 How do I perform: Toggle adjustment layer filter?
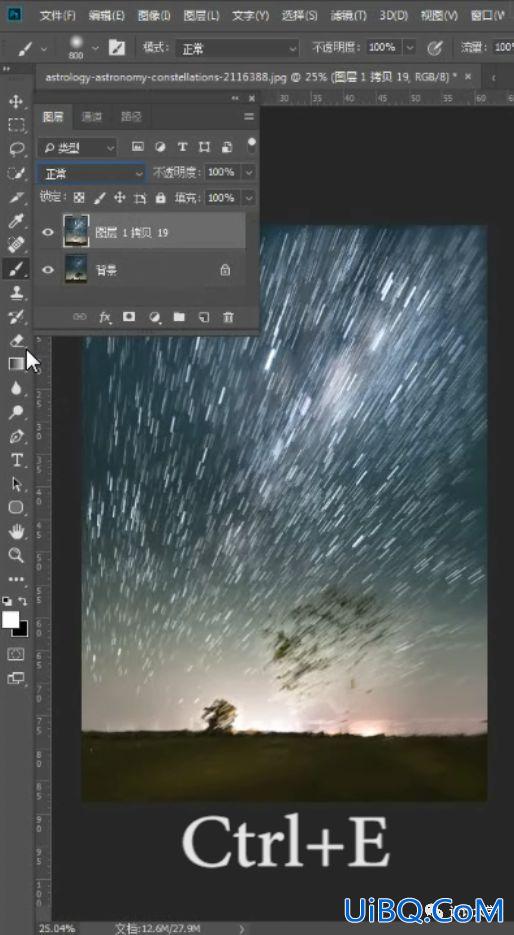tap(160, 147)
